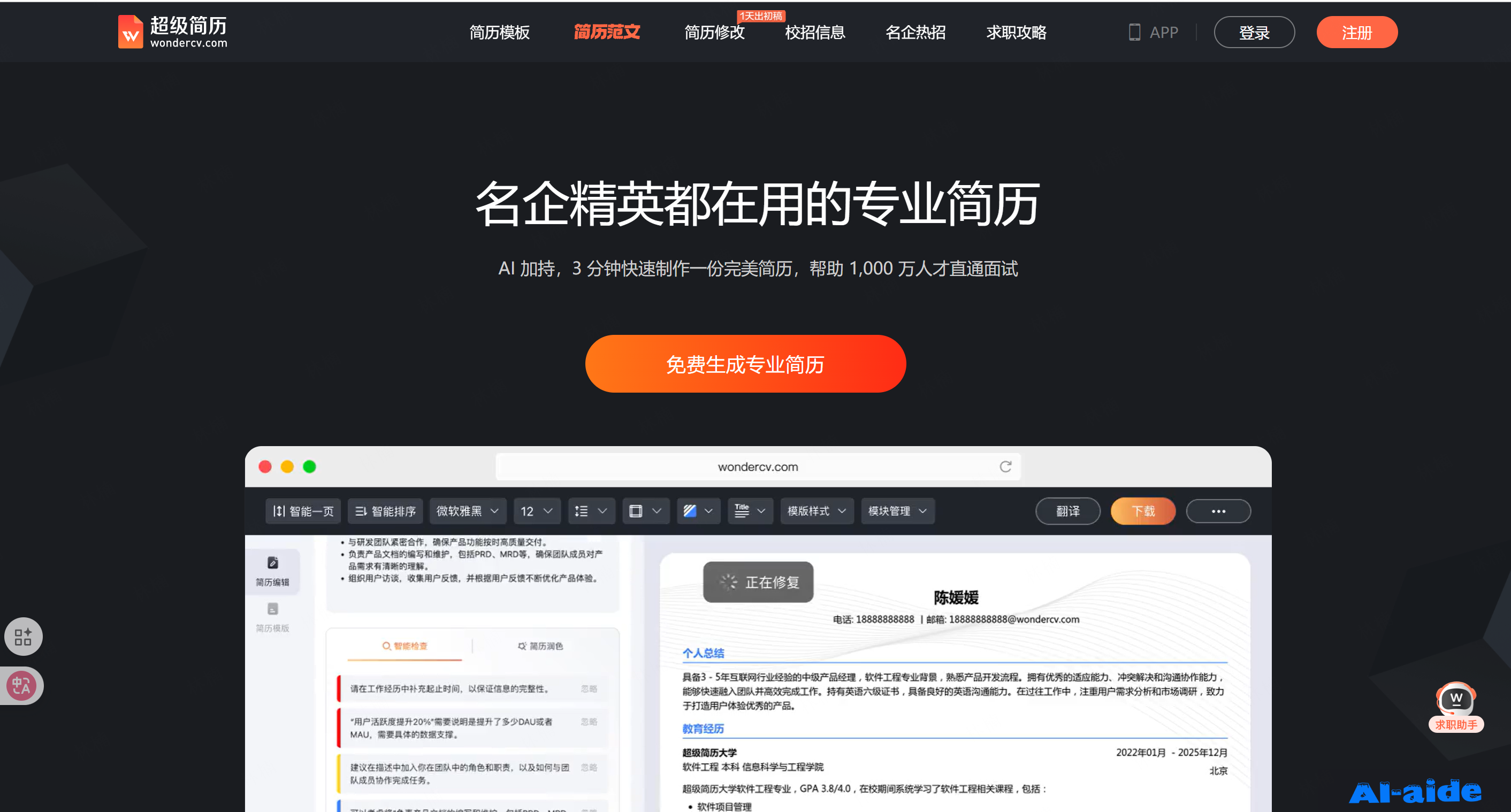1511x812 pixels.
Task: Click the 智能排序 sorting tool
Action: point(385,511)
